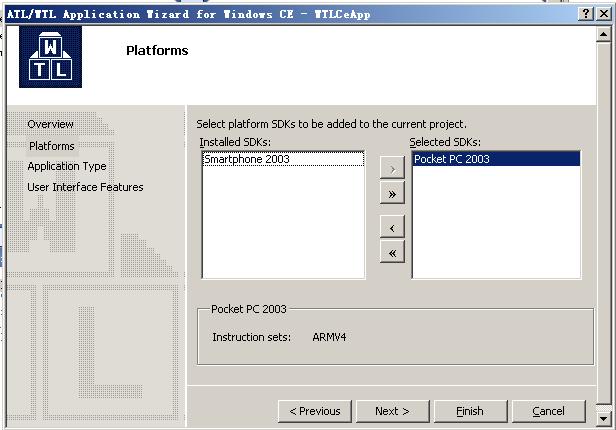The image size is (616, 430).
Task: Click the Next button
Action: (392, 411)
